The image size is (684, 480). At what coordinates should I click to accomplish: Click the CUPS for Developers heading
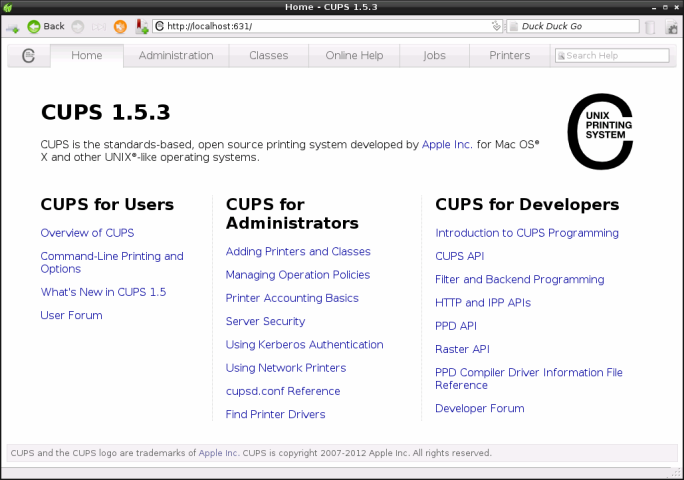coord(527,204)
